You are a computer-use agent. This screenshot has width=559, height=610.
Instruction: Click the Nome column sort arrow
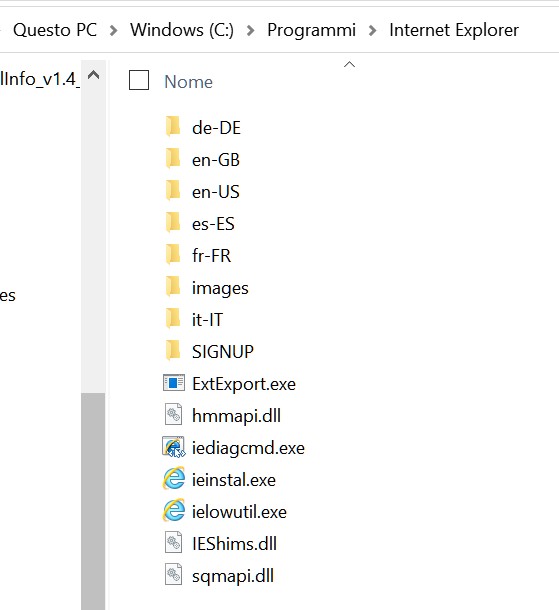(x=349, y=65)
